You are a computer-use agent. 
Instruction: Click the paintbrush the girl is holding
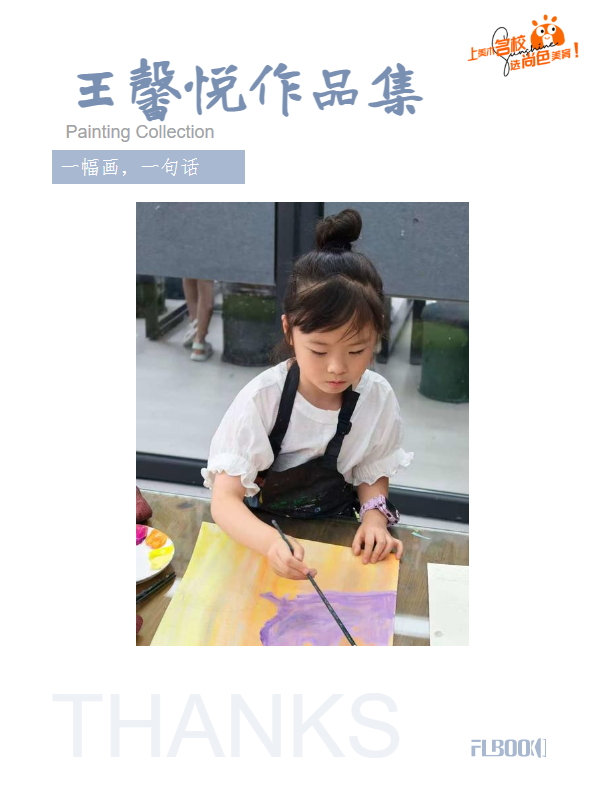click(x=313, y=582)
